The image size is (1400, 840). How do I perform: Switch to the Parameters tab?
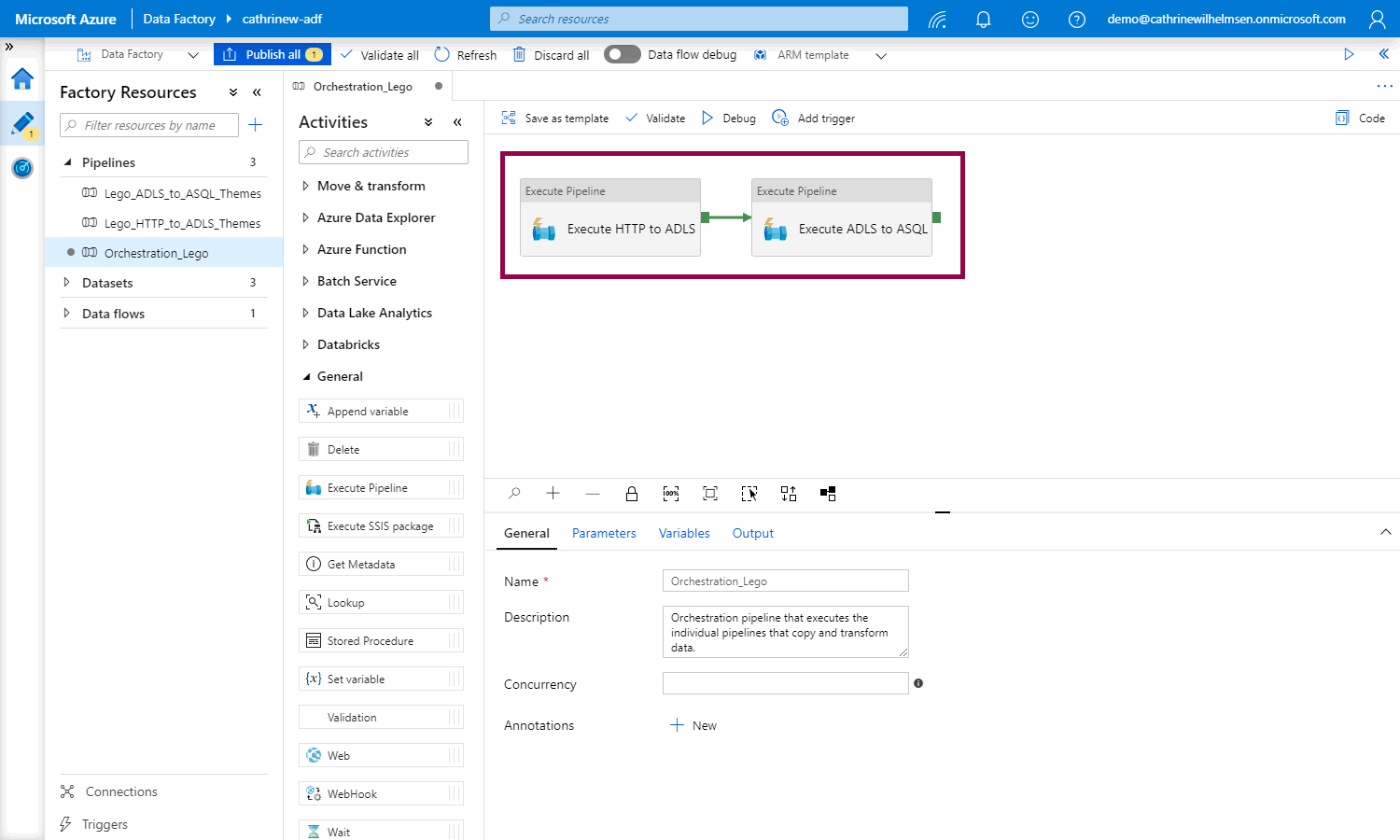(x=604, y=533)
